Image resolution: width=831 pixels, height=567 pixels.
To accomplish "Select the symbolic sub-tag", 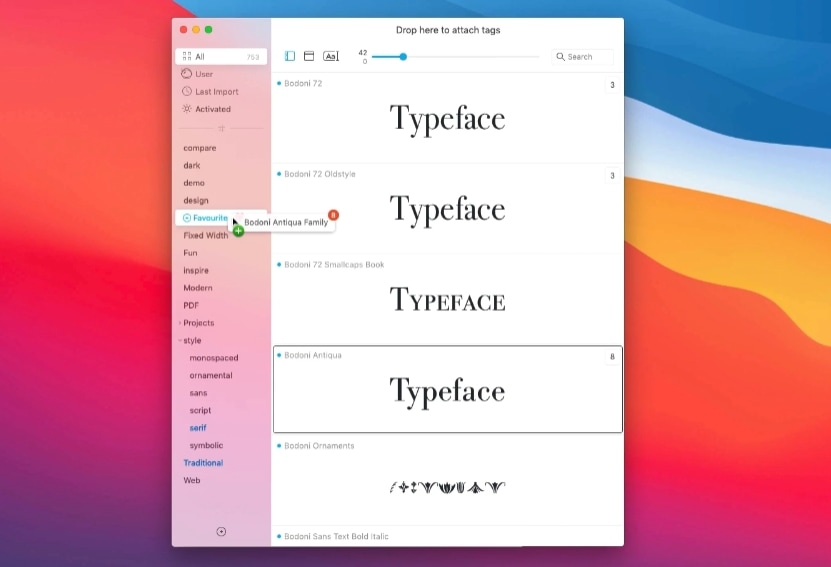I will tap(206, 445).
